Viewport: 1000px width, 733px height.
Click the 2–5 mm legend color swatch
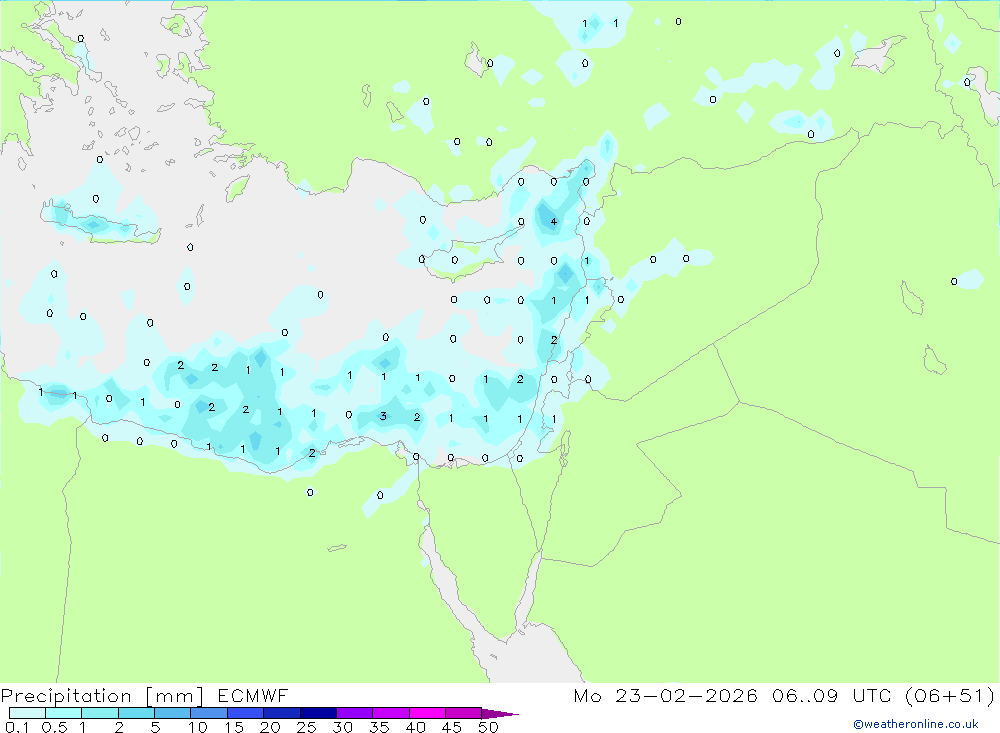(136, 713)
